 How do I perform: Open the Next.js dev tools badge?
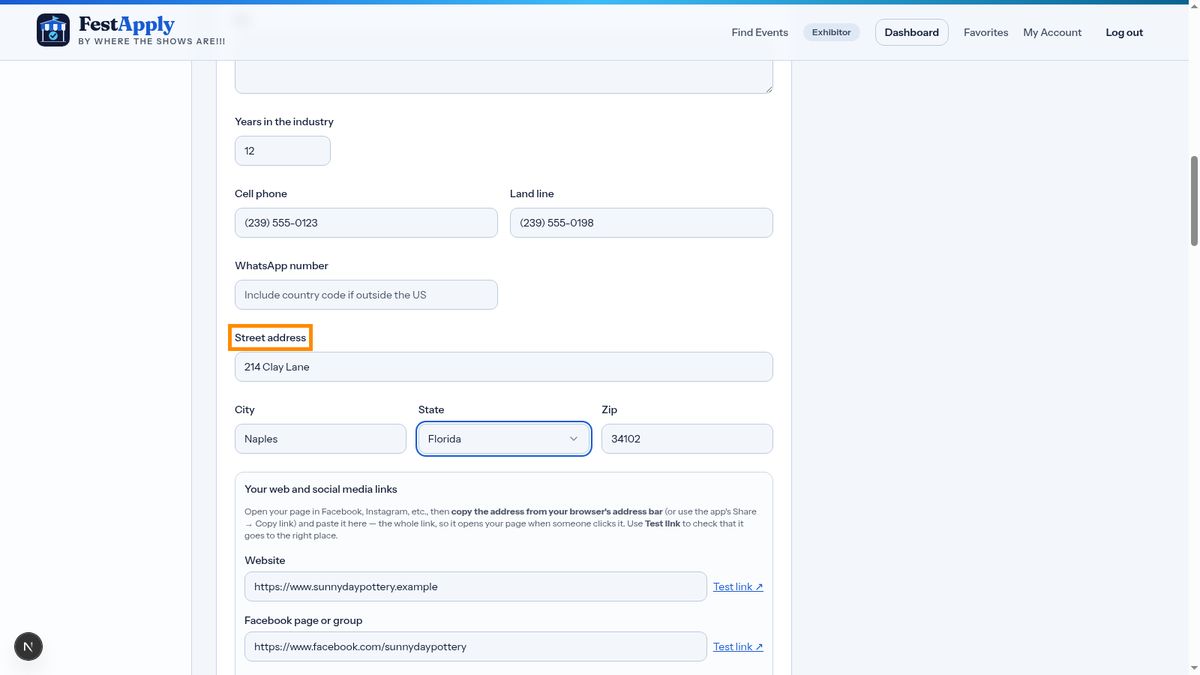point(28,647)
